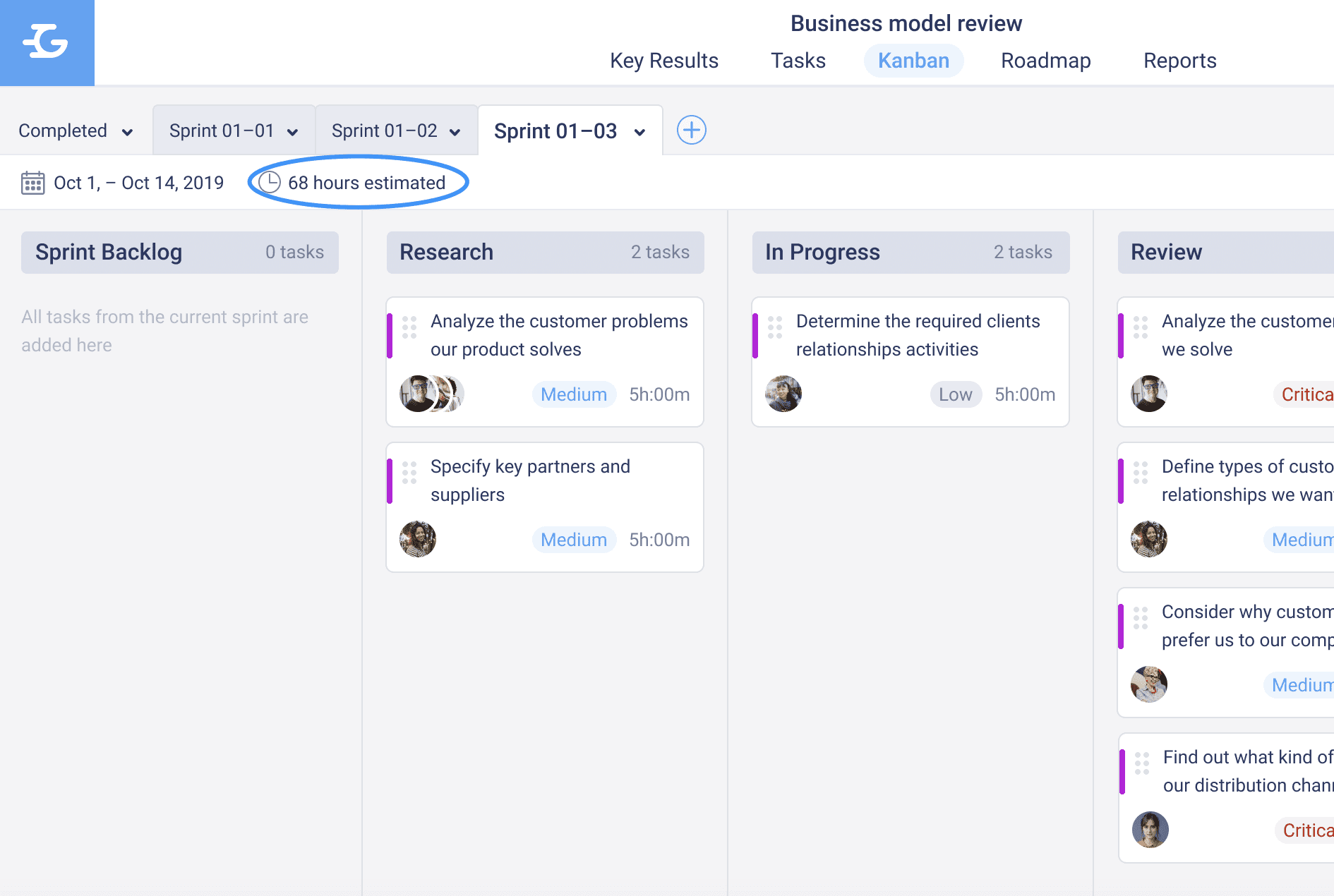The width and height of the screenshot is (1334, 896).
Task: Click drag handle on 'Analyze the customer problems' card
Action: 409,327
